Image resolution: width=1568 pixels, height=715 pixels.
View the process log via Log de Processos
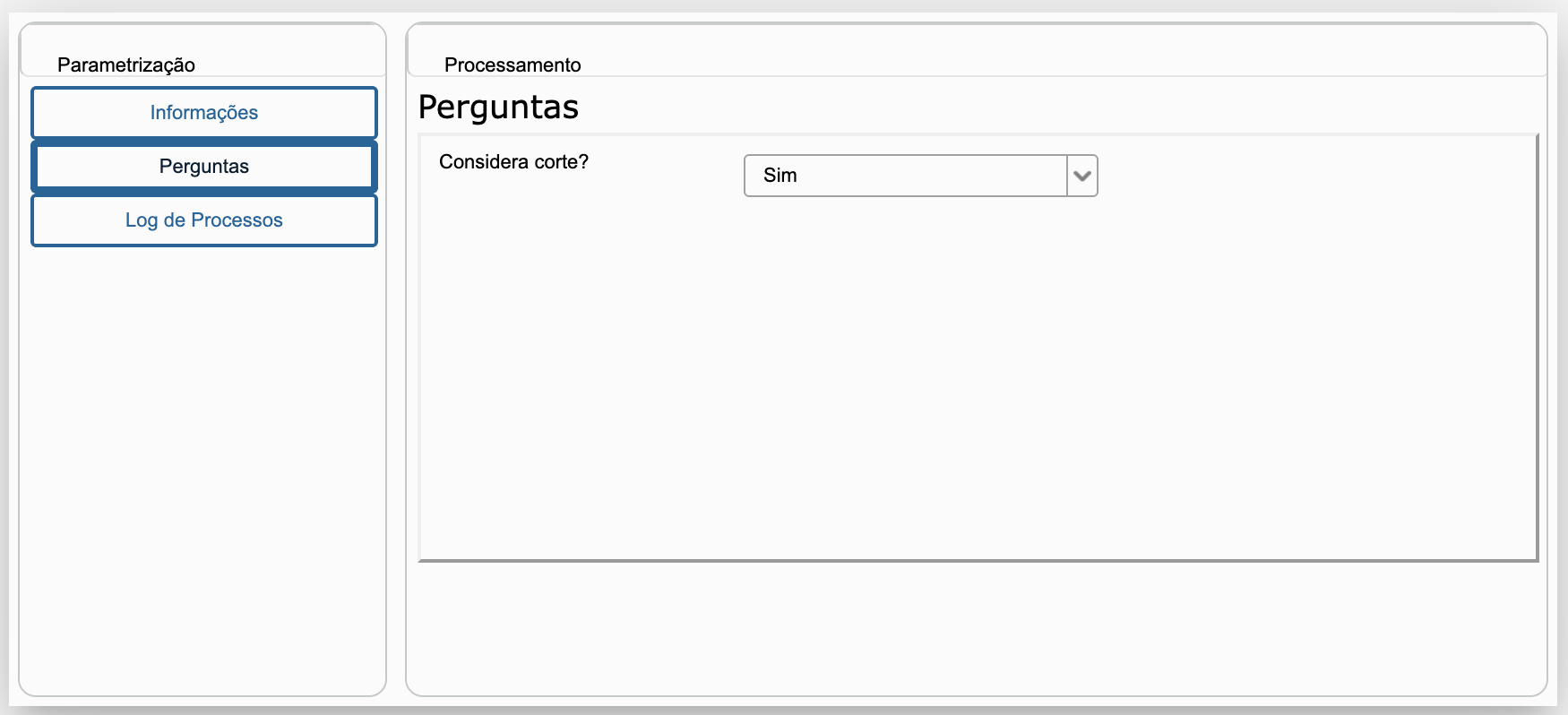204,220
